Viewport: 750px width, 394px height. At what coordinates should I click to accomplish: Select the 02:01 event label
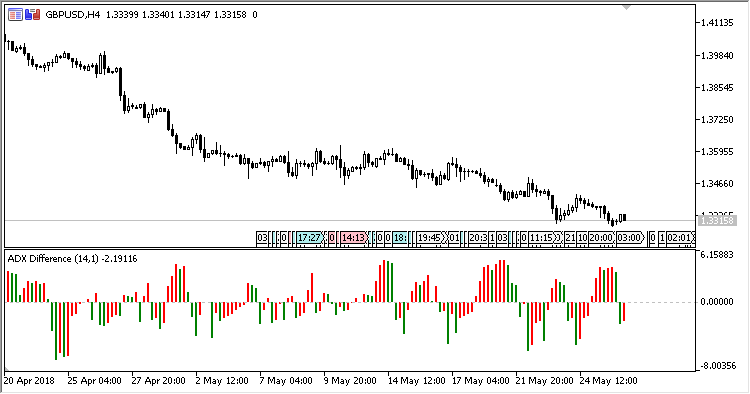click(x=679, y=238)
